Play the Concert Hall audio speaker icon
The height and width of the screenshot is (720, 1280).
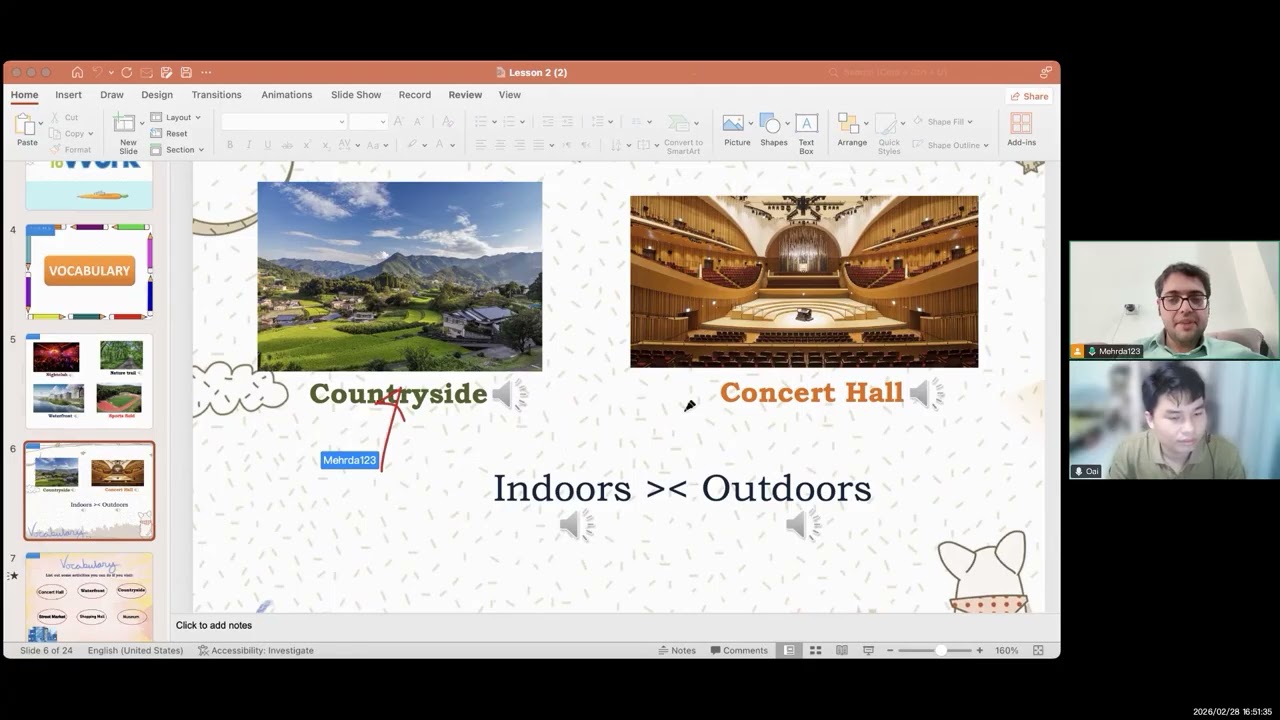pos(926,394)
